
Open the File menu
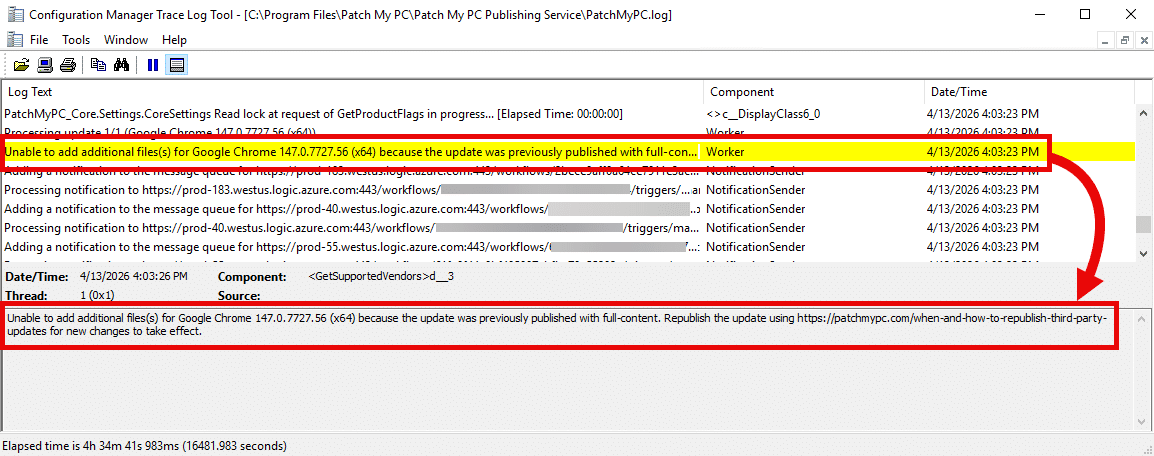pos(39,40)
